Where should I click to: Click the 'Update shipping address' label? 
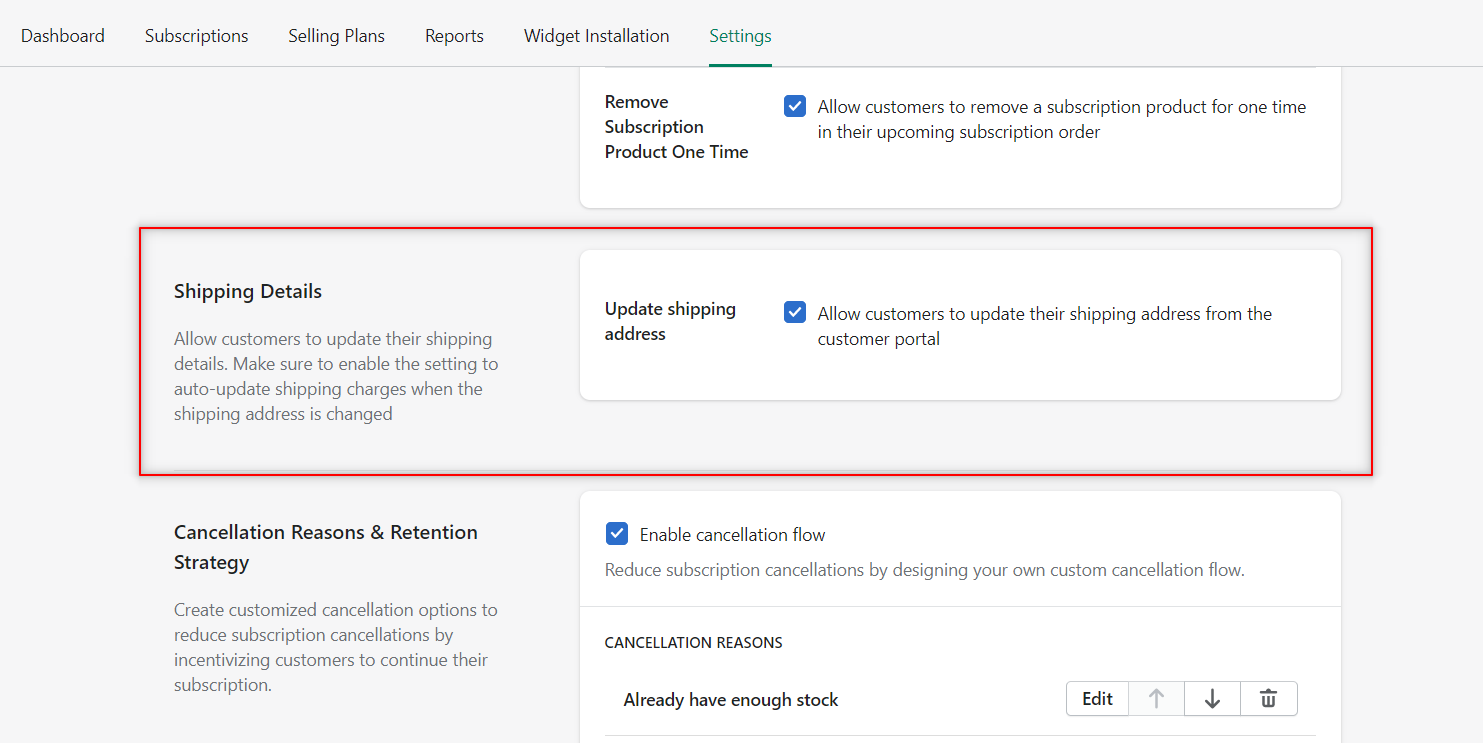tap(670, 321)
